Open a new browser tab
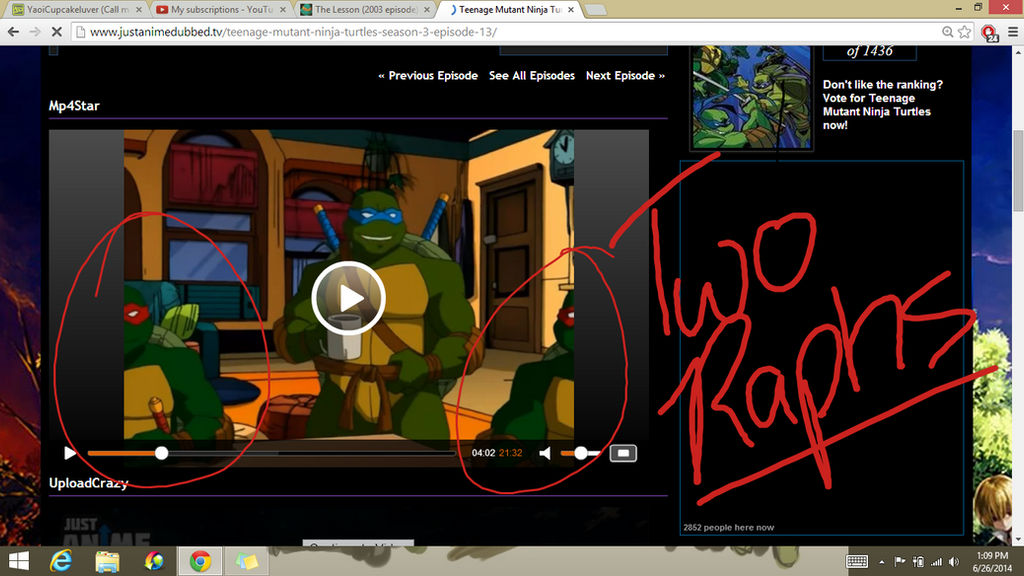 (x=595, y=10)
